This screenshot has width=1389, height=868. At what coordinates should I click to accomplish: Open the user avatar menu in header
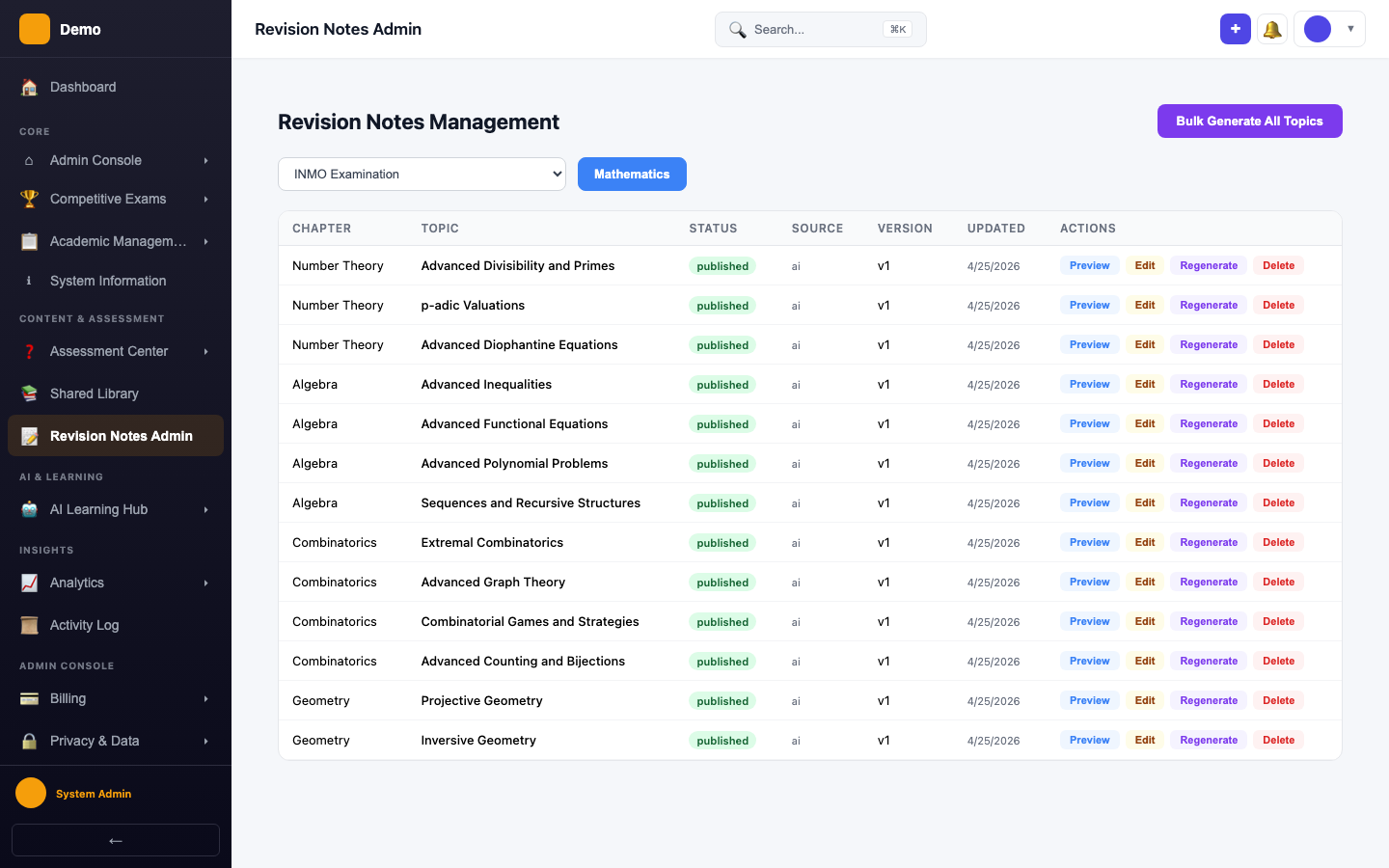1329,29
